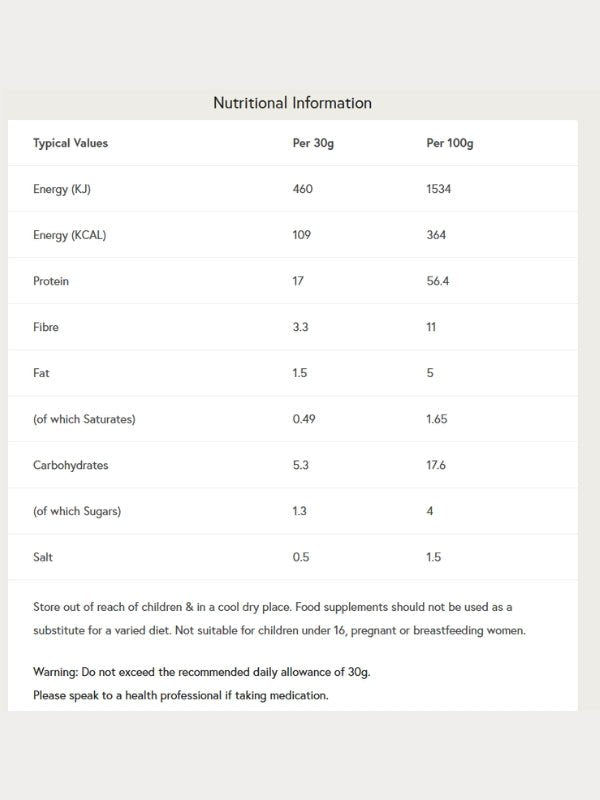
Task: Click the 56.4 protein per 100g value
Action: (438, 281)
